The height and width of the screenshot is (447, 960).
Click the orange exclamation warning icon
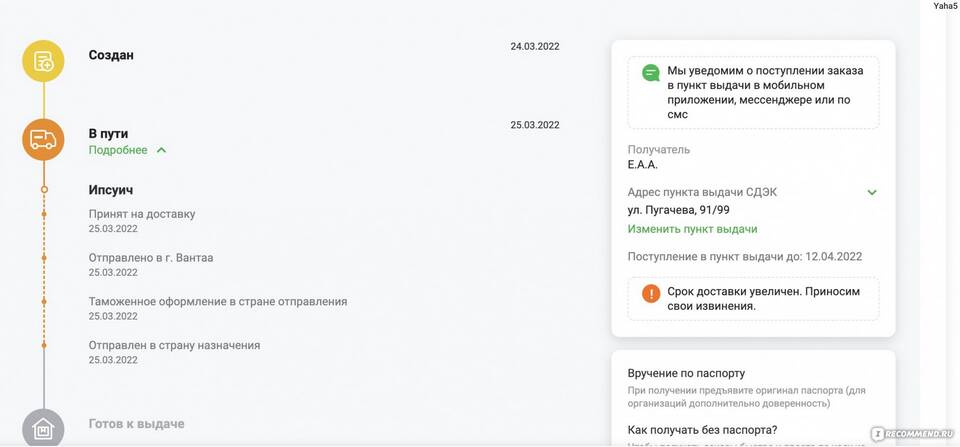point(651,293)
